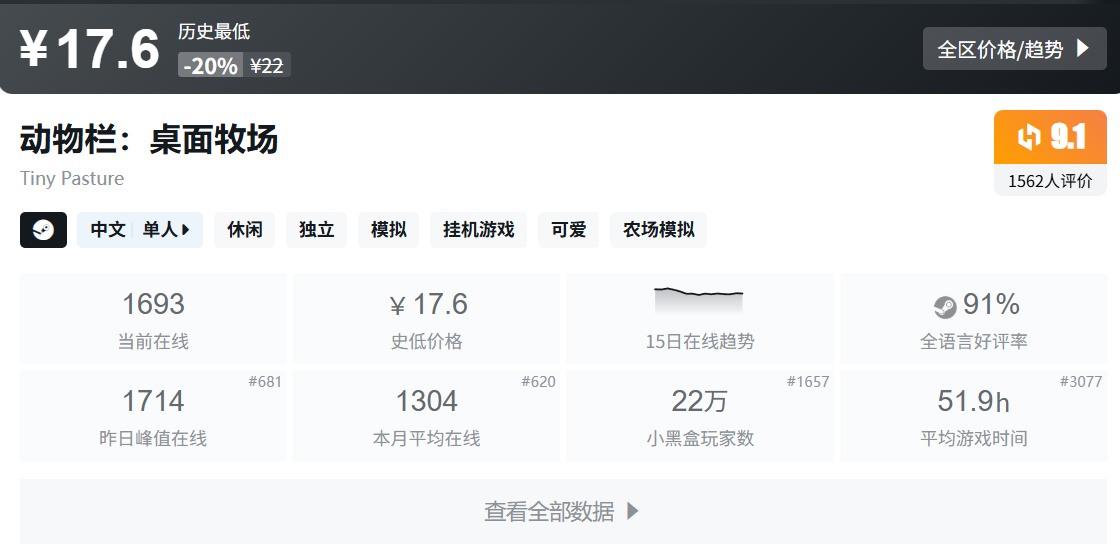Select the 休闲 tag
The image size is (1120, 547).
pyautogui.click(x=244, y=230)
